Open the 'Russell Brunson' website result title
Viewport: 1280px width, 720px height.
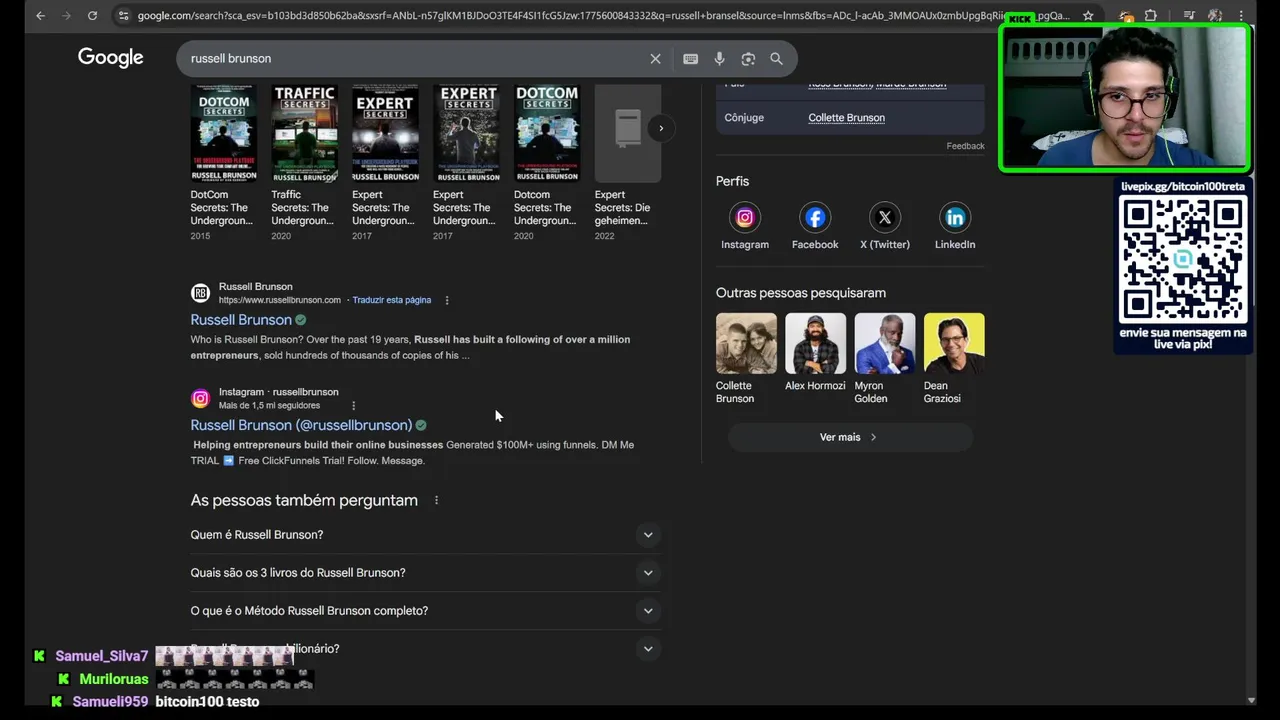[241, 320]
